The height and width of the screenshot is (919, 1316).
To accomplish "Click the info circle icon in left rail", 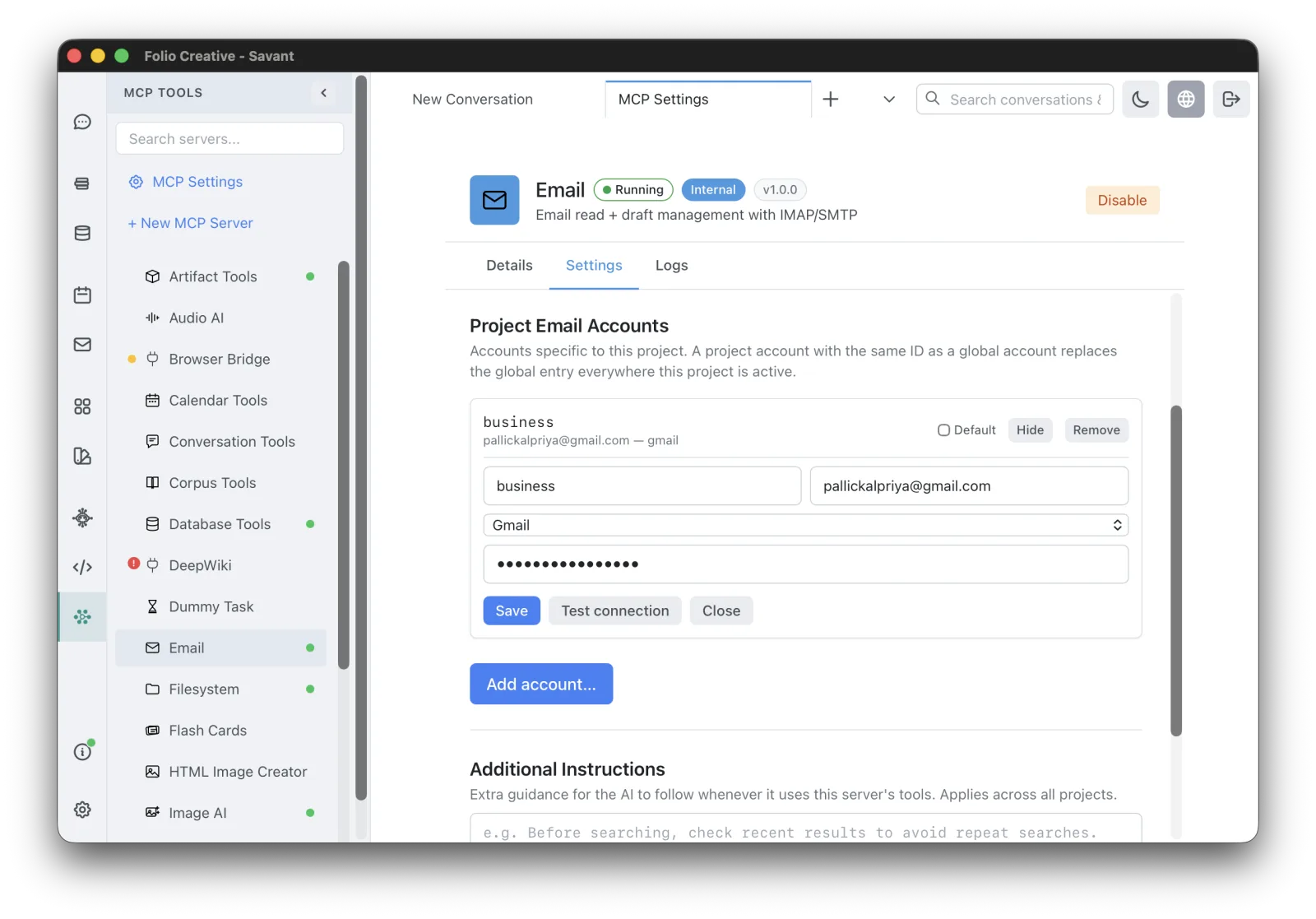I will click(x=82, y=751).
